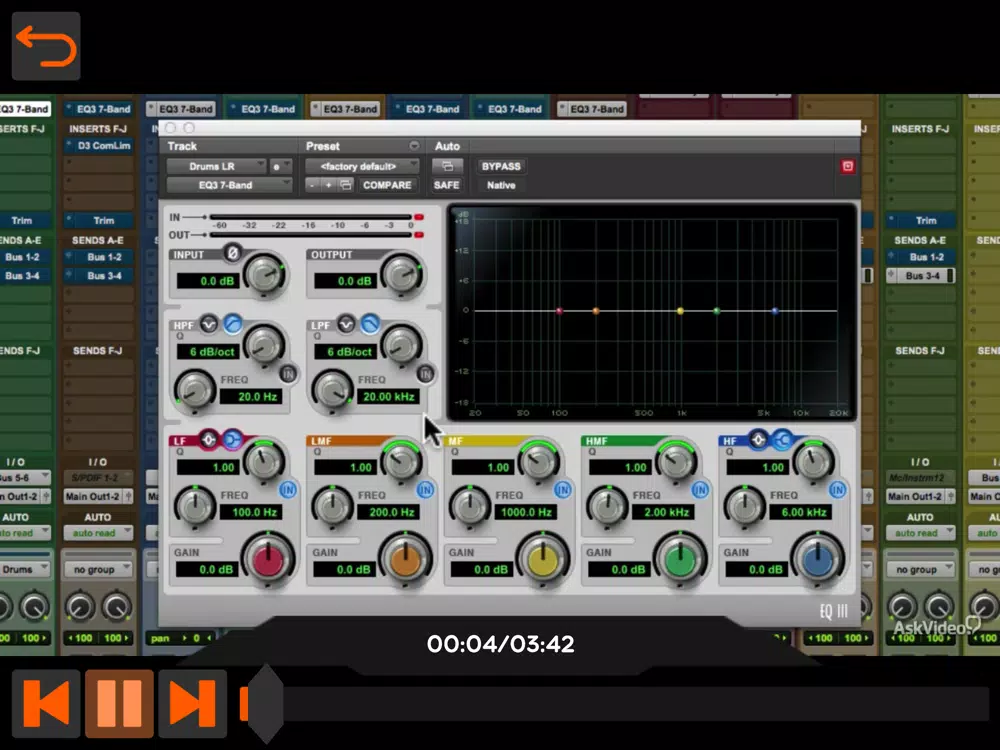
Task: Select HPF notch filter type icon
Action: point(209,324)
